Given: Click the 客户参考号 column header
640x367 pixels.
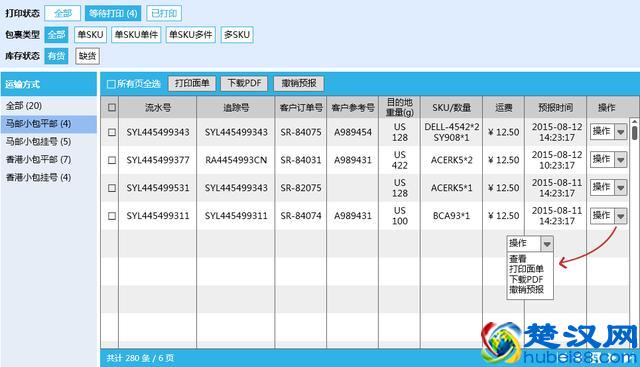Looking at the screenshot, I should 353,107.
